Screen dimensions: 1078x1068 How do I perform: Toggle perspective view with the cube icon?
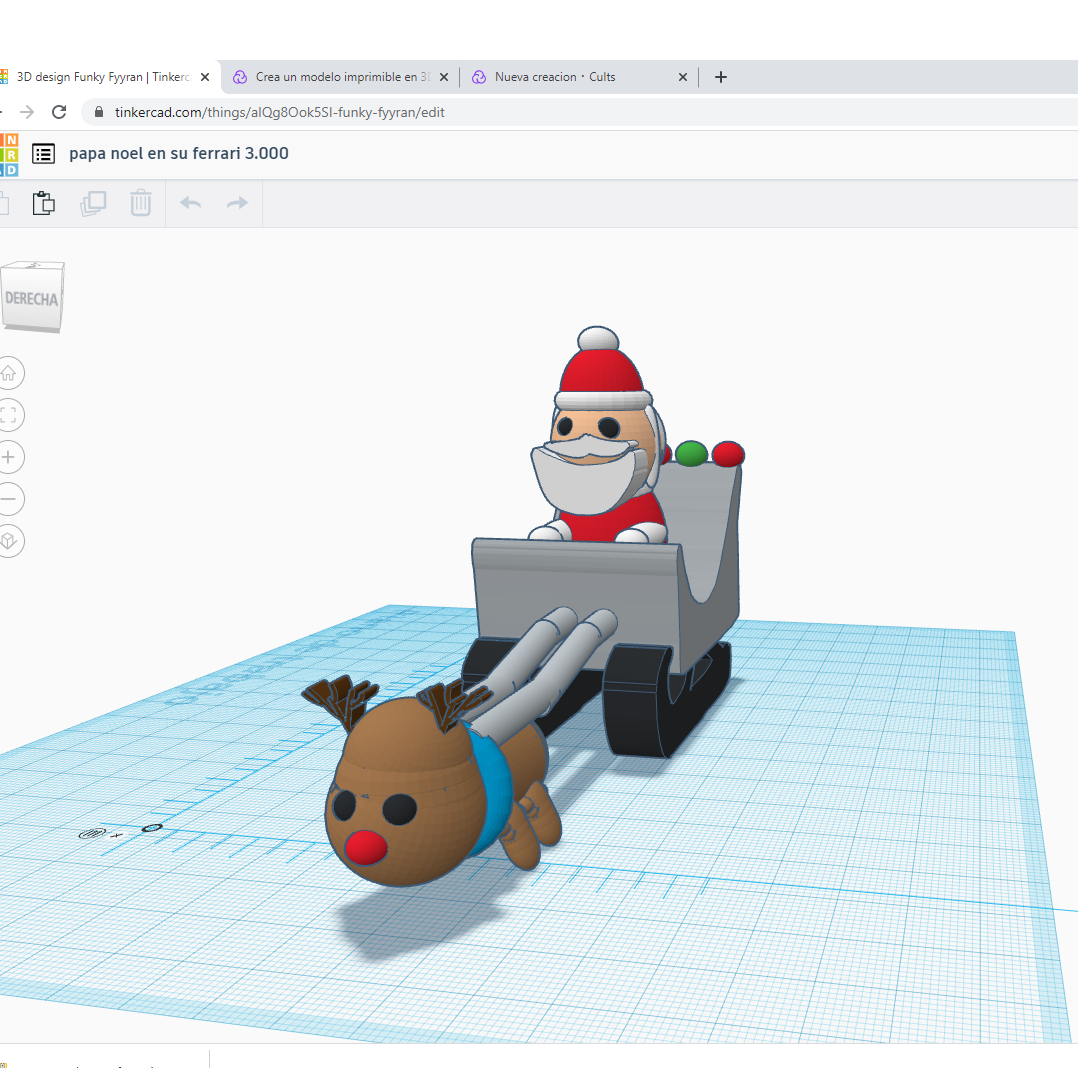9,541
